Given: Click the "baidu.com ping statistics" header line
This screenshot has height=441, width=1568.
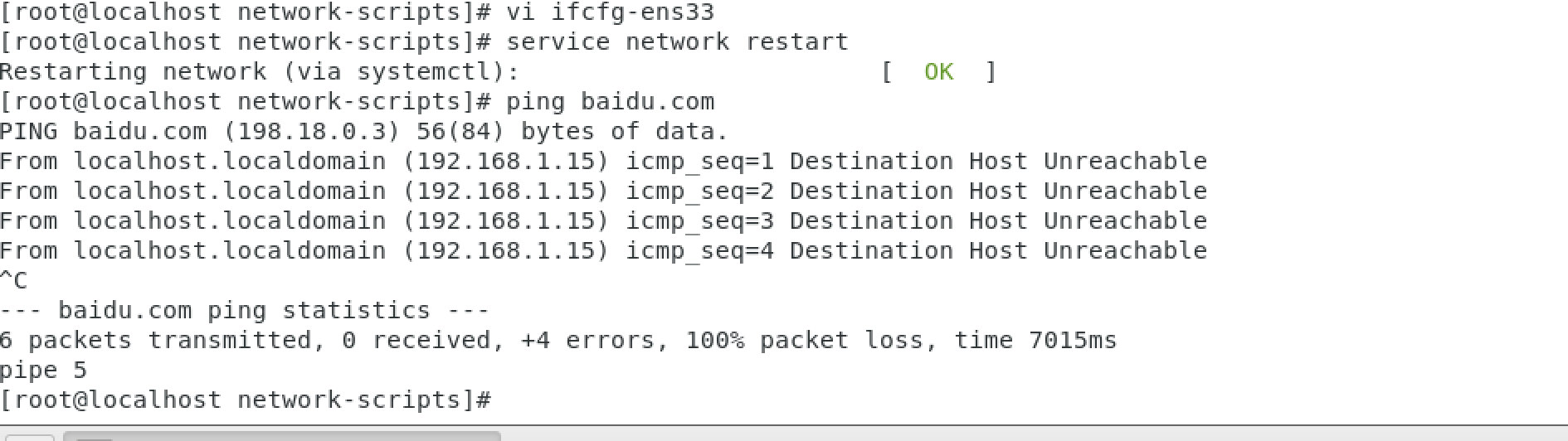Looking at the screenshot, I should click(245, 311).
